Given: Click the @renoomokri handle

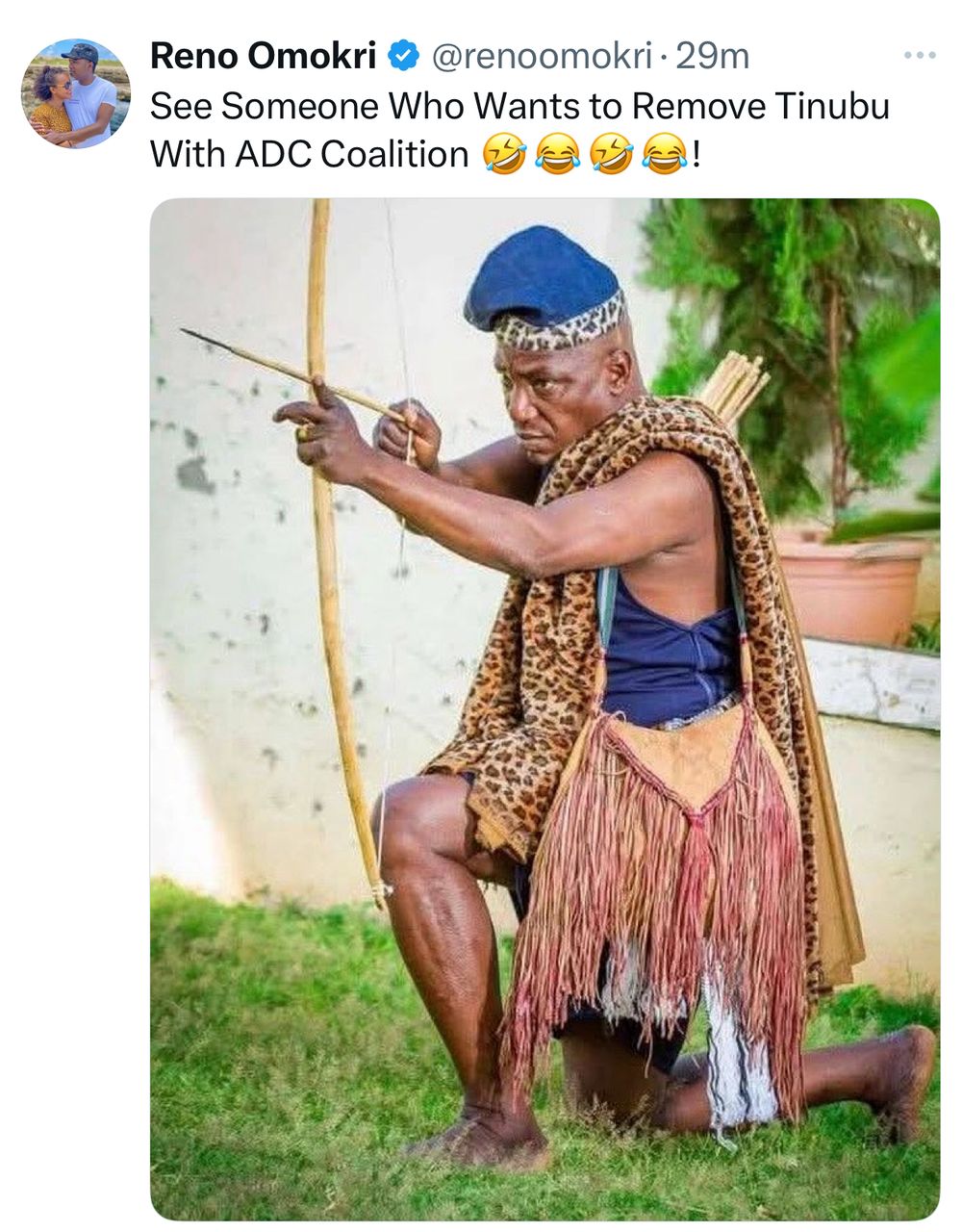Looking at the screenshot, I should [542, 57].
